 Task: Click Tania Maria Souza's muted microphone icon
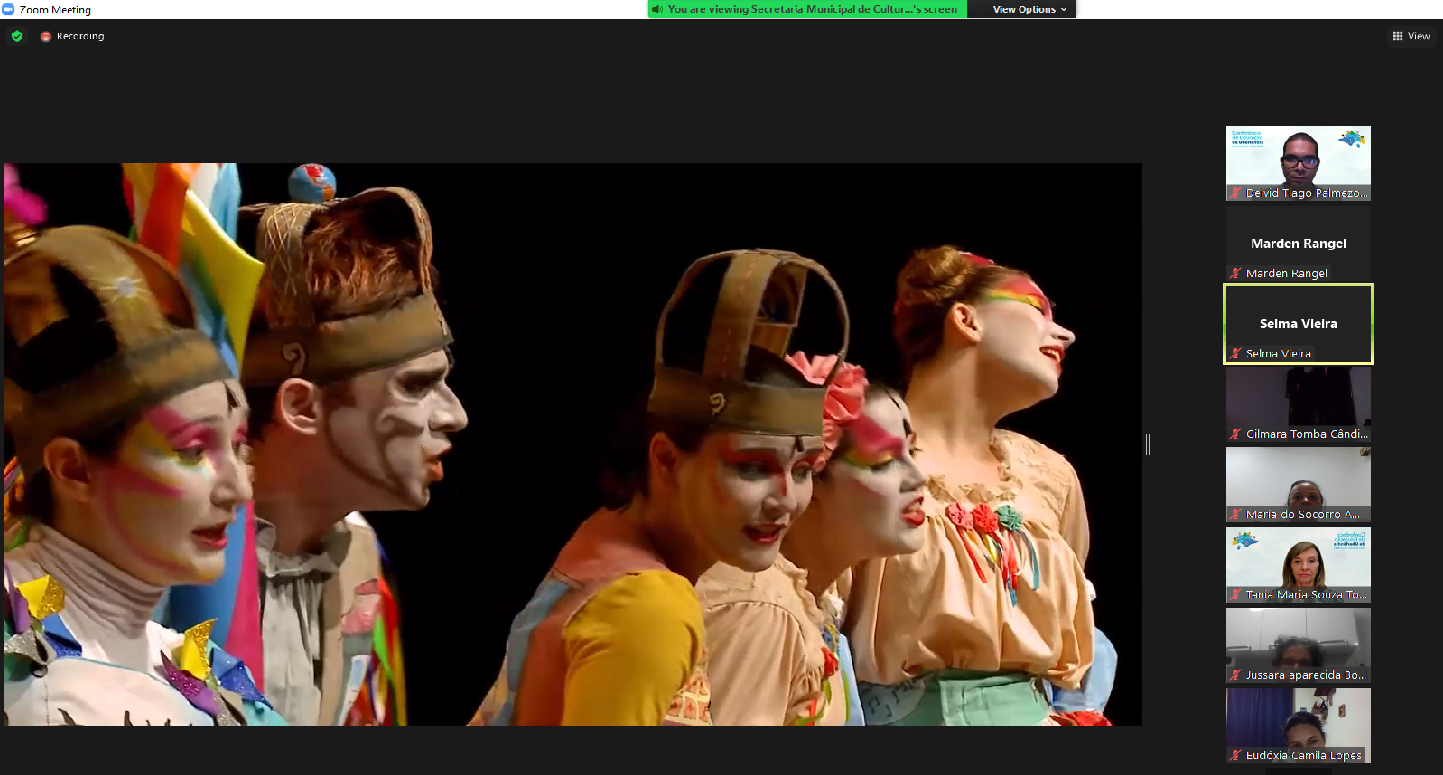[x=1237, y=595]
